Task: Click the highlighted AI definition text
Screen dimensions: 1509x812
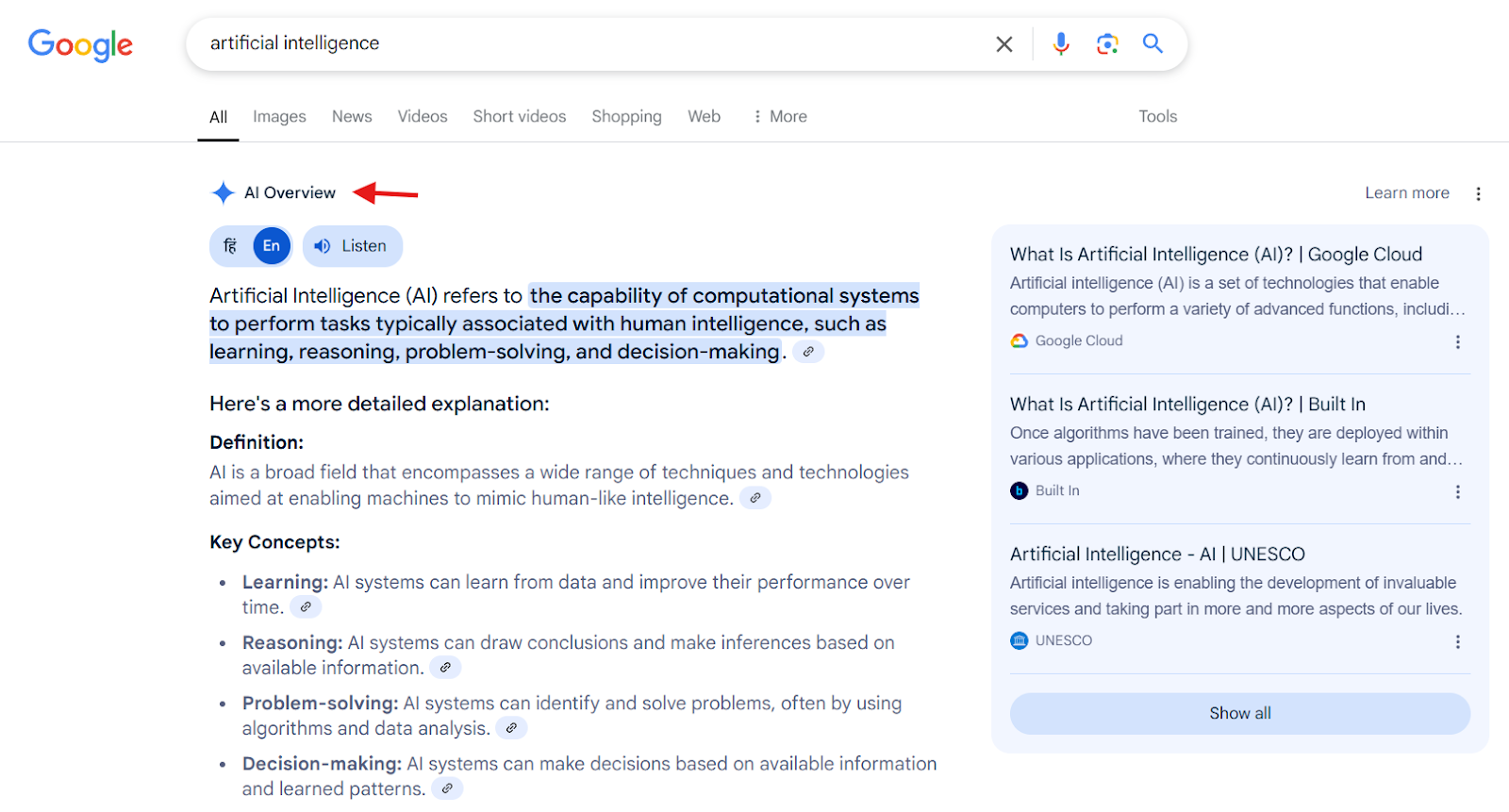Action: (563, 323)
